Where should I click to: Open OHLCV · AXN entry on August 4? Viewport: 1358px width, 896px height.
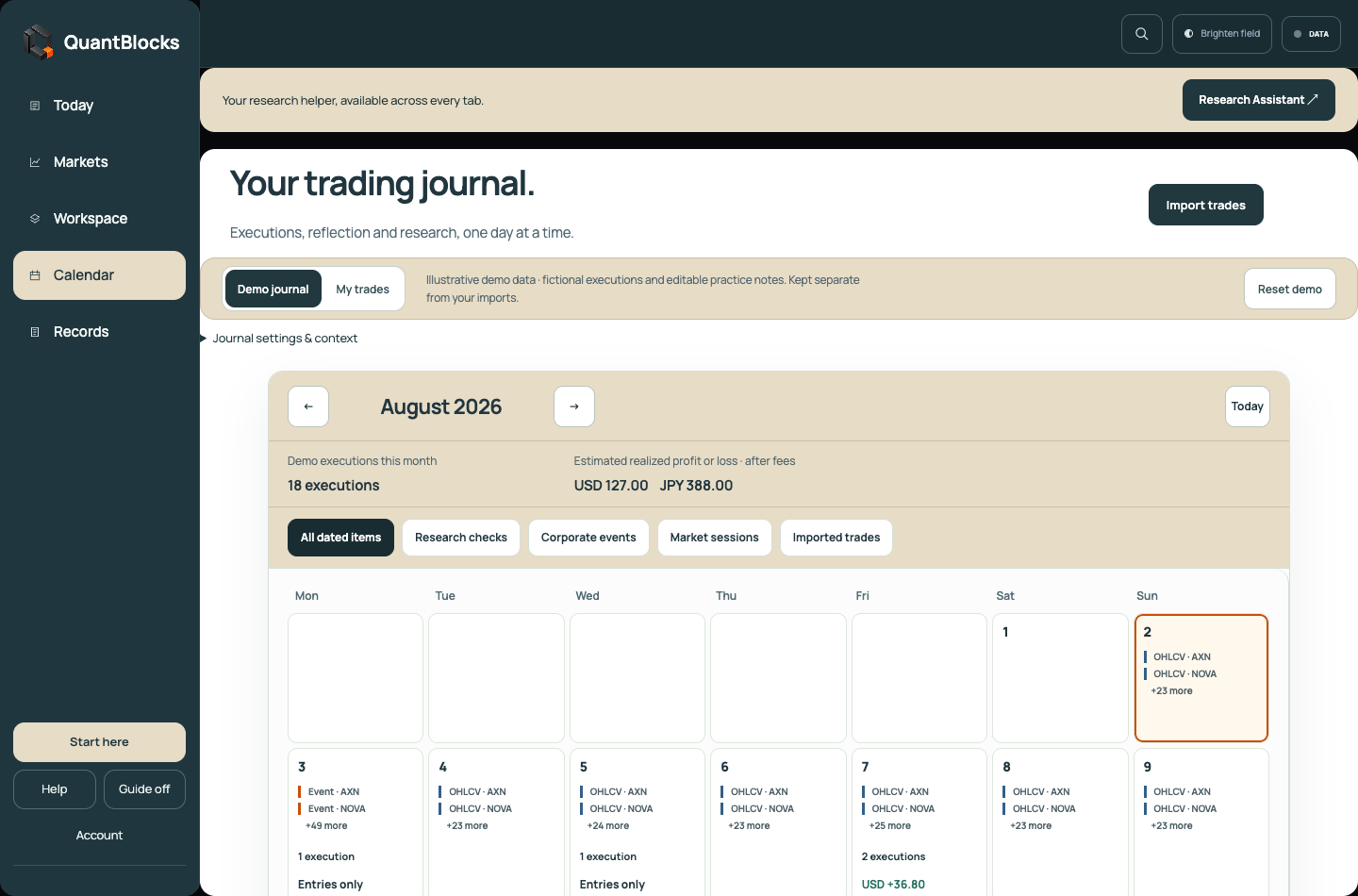pos(476,792)
